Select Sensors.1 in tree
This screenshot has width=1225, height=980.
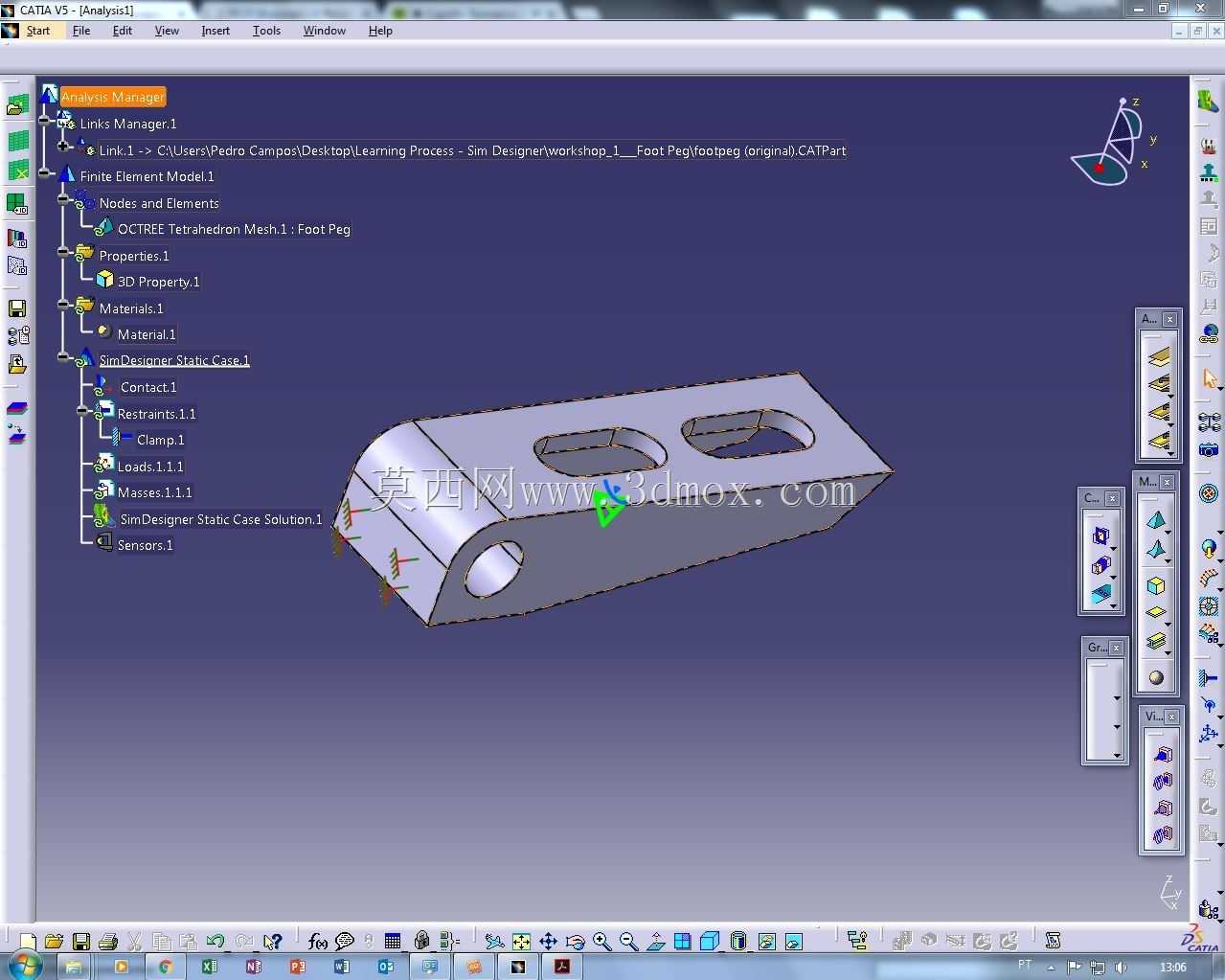point(145,545)
